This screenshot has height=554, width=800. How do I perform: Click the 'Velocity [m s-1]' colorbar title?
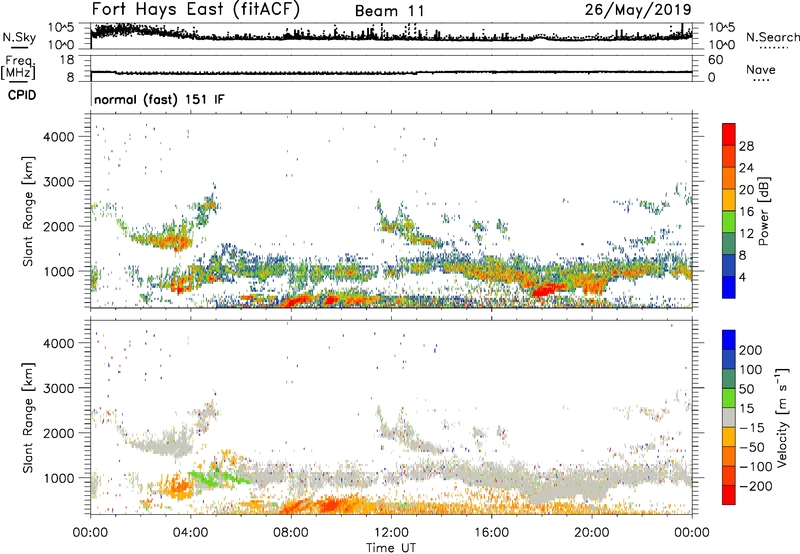click(782, 417)
